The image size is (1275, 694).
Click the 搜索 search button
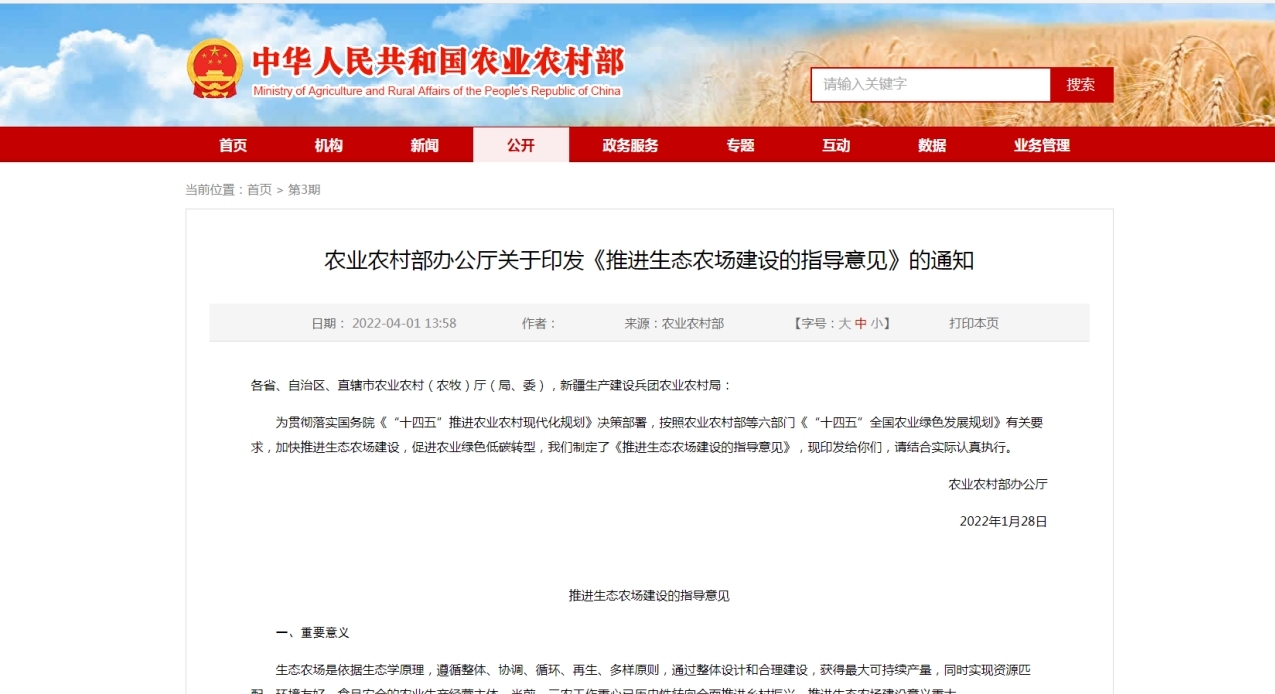(x=1082, y=84)
